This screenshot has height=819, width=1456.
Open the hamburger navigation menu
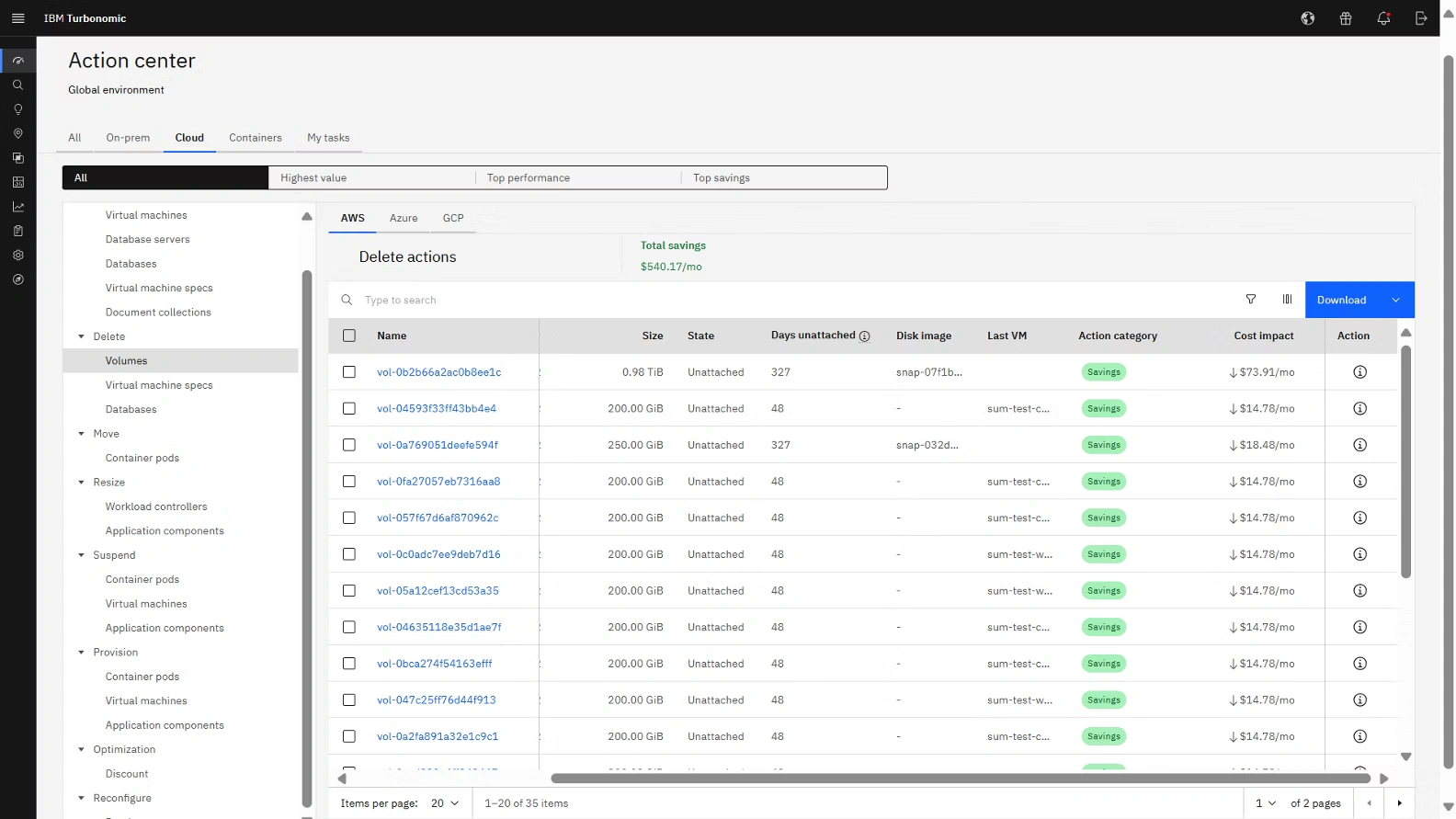(17, 18)
